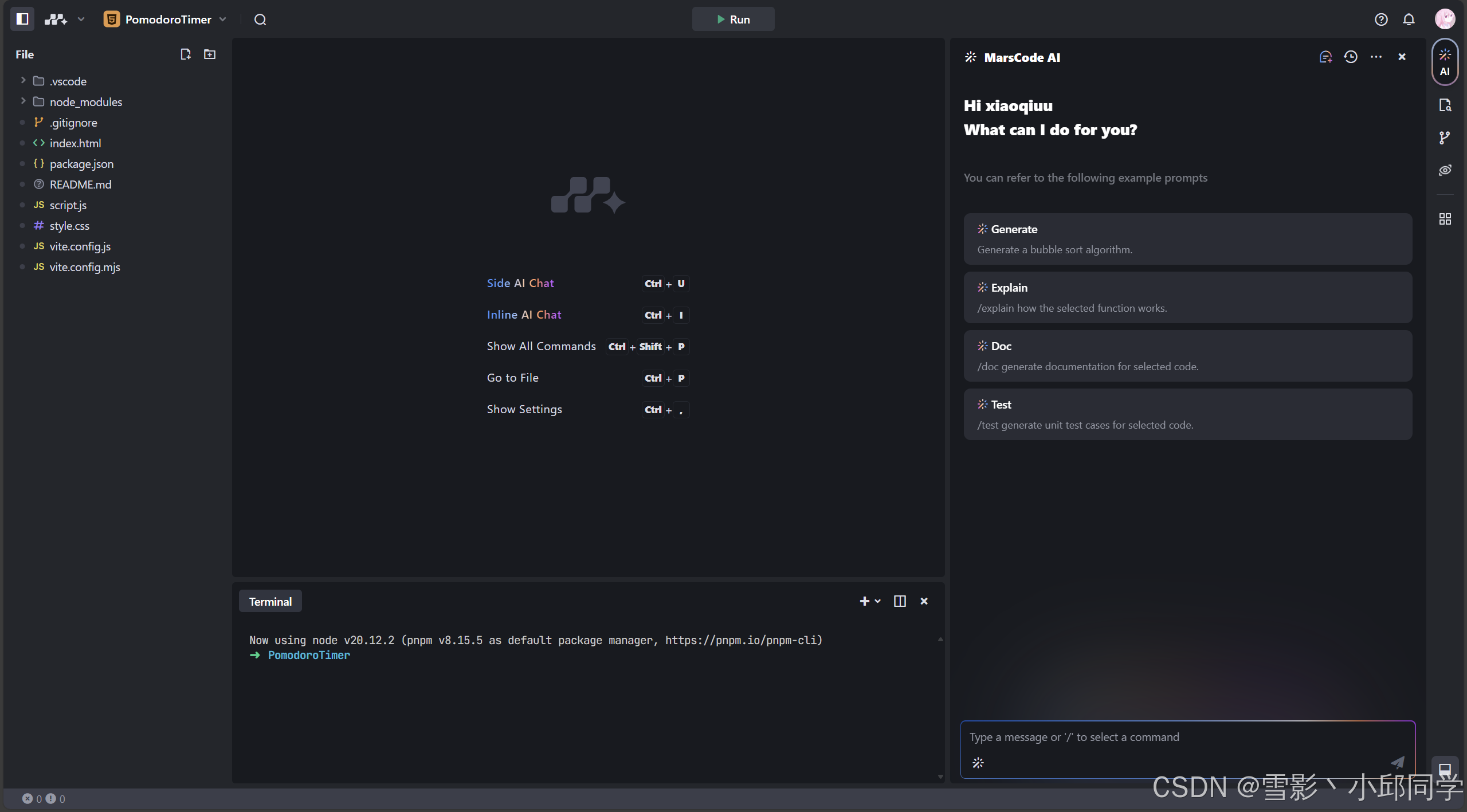Open source control branch icon in right sidebar
The image size is (1467, 812).
pos(1445,138)
